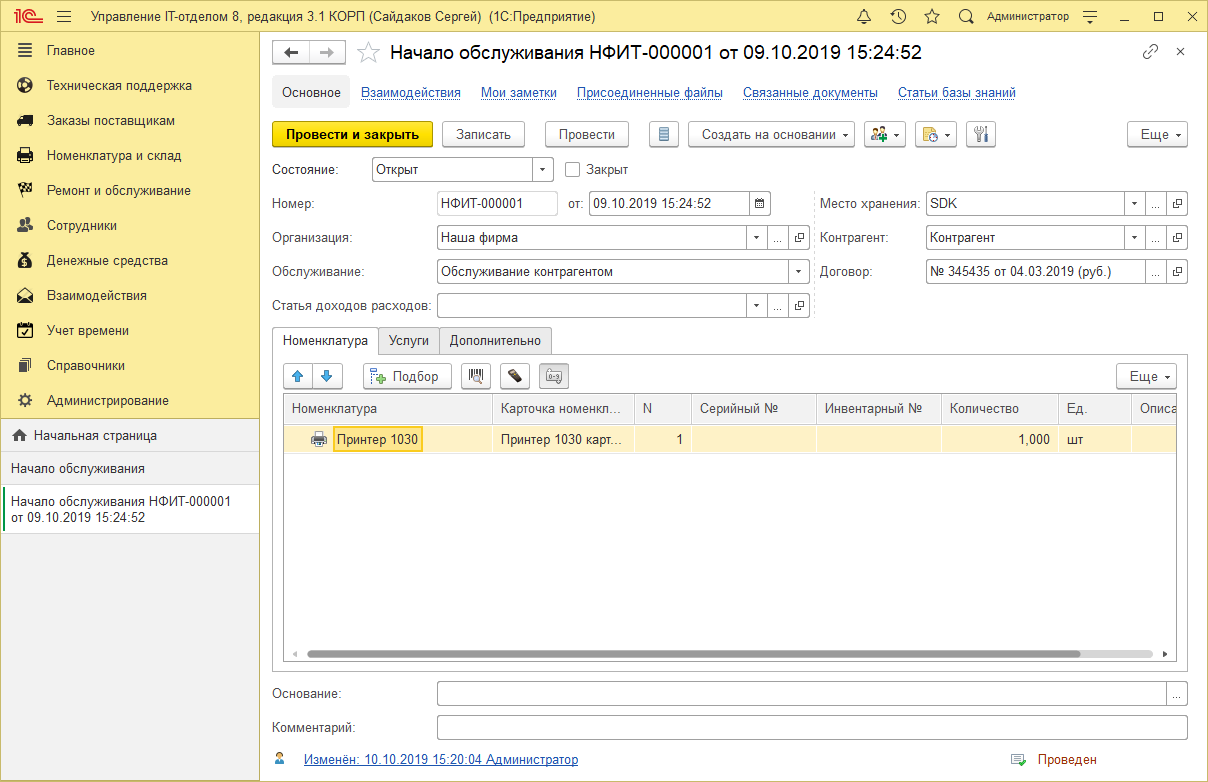
Task: Move the selected row up with the blue arrow
Action: click(297, 376)
